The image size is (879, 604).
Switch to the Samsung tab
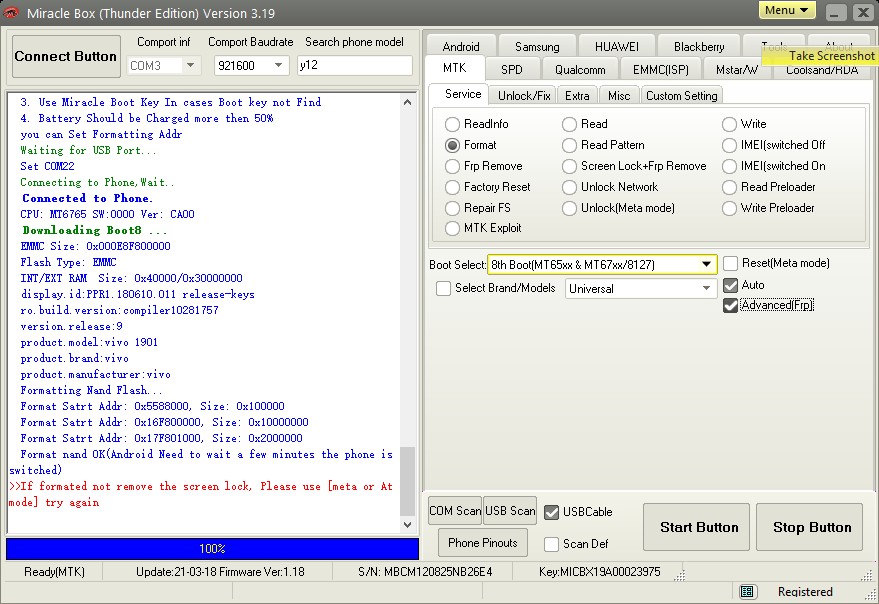click(536, 47)
